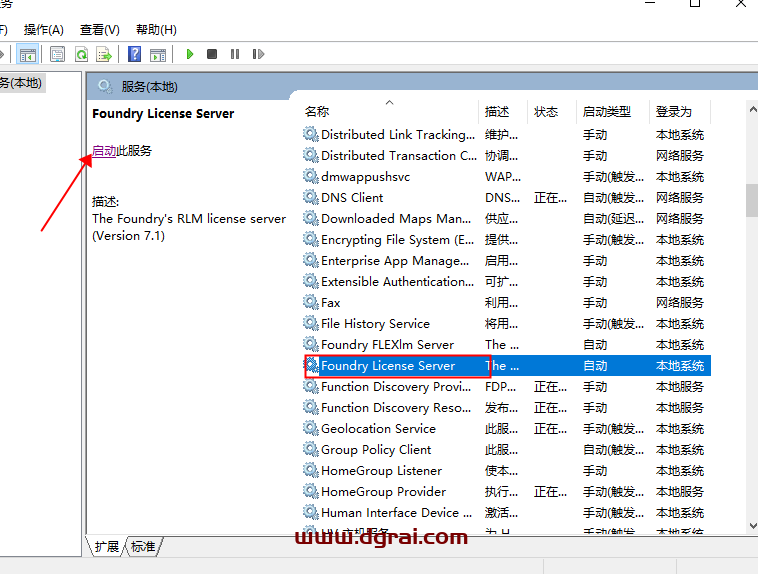Image resolution: width=758 pixels, height=574 pixels.
Task: Click the gear icon of Downloaded Maps Manager
Action: pyautogui.click(x=310, y=218)
